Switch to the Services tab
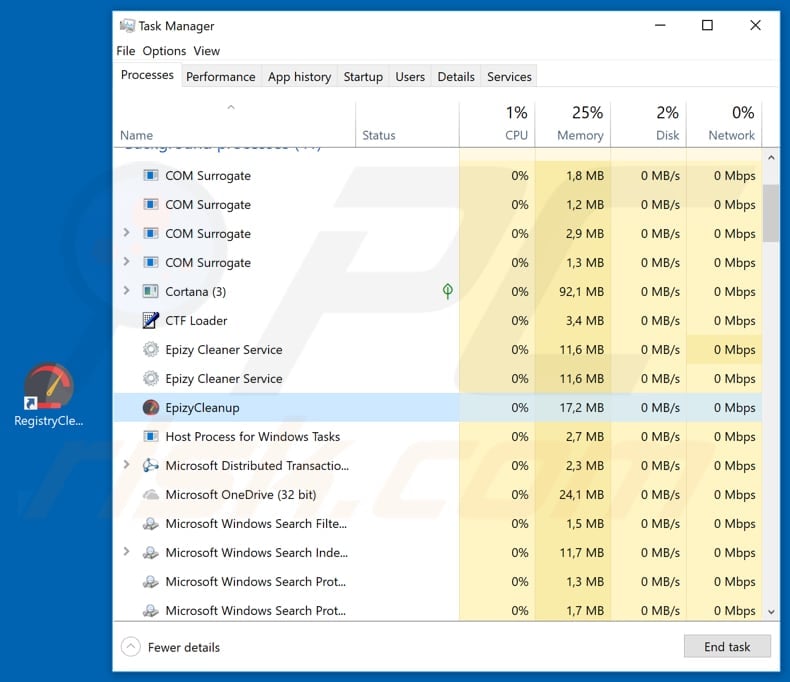The width and height of the screenshot is (790, 682). (509, 77)
